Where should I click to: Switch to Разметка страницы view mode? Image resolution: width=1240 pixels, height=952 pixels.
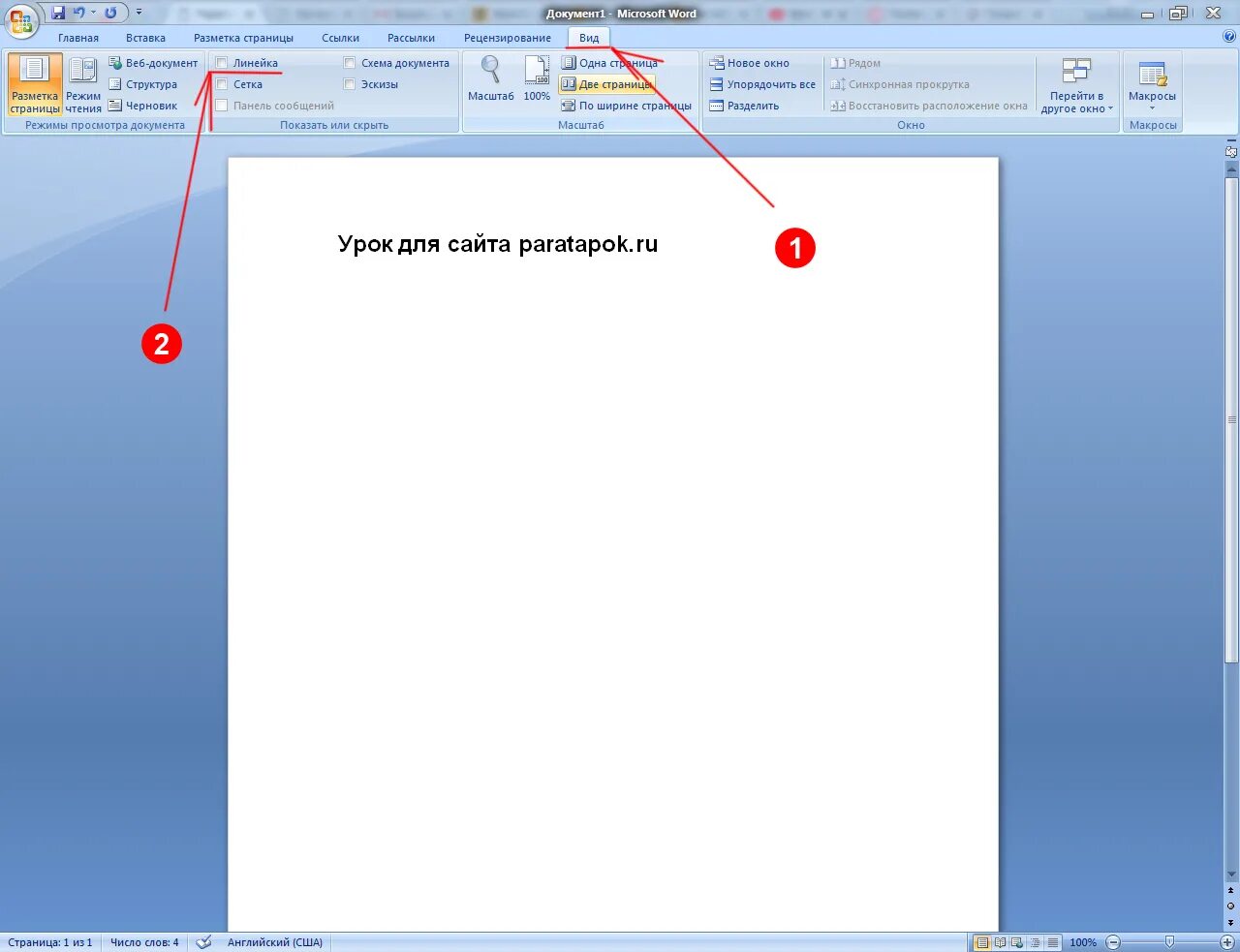point(35,84)
